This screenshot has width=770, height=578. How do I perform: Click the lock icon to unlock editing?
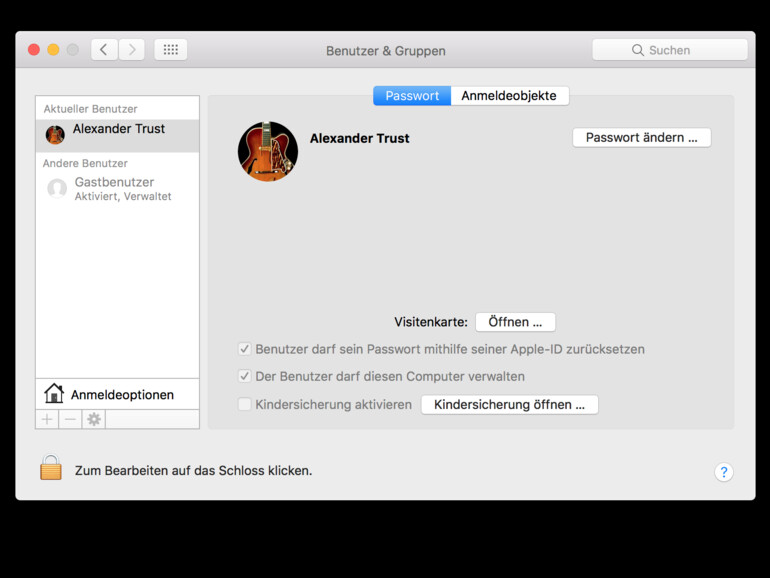click(51, 467)
